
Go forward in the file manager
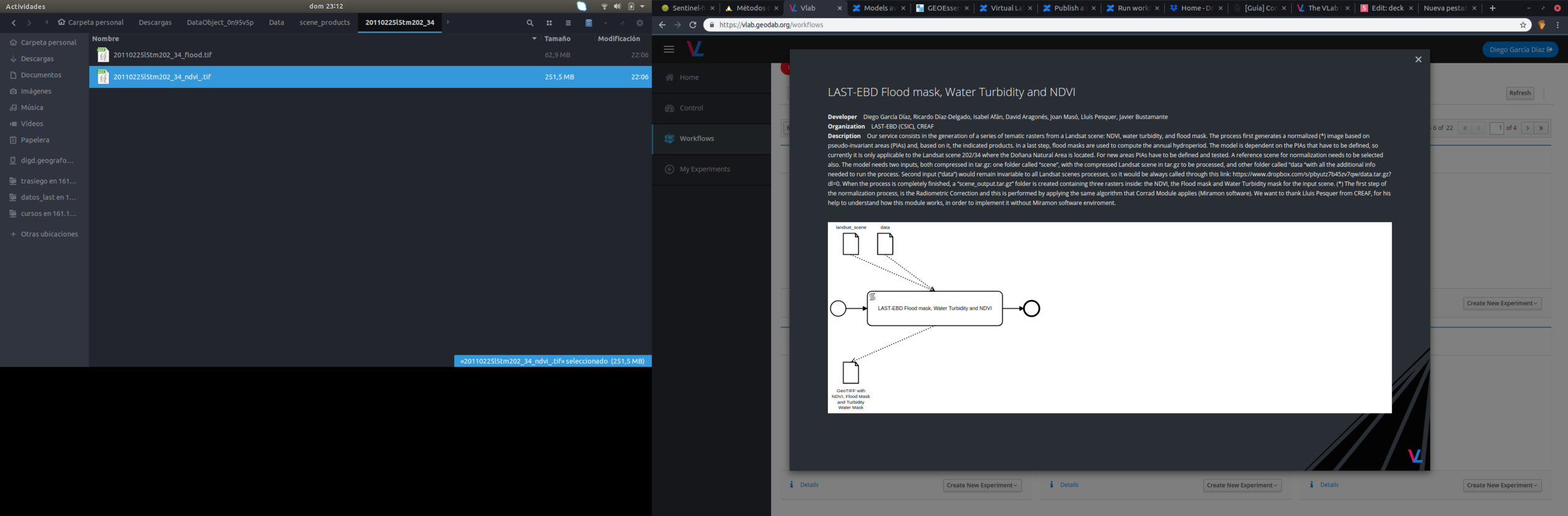point(29,23)
